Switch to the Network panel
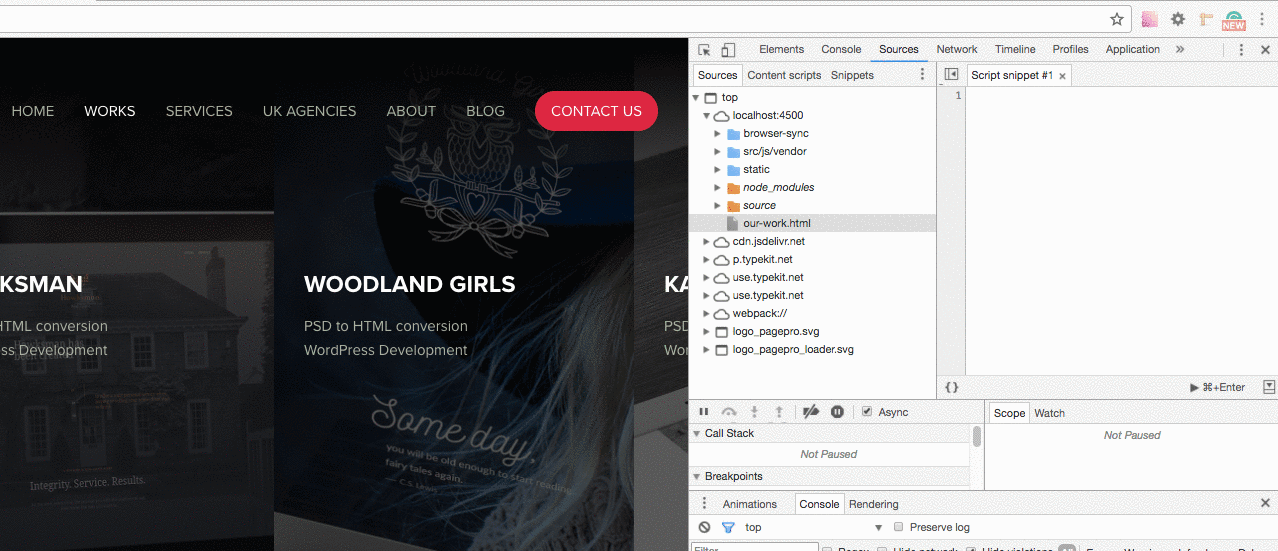This screenshot has height=551, width=1278. click(957, 49)
